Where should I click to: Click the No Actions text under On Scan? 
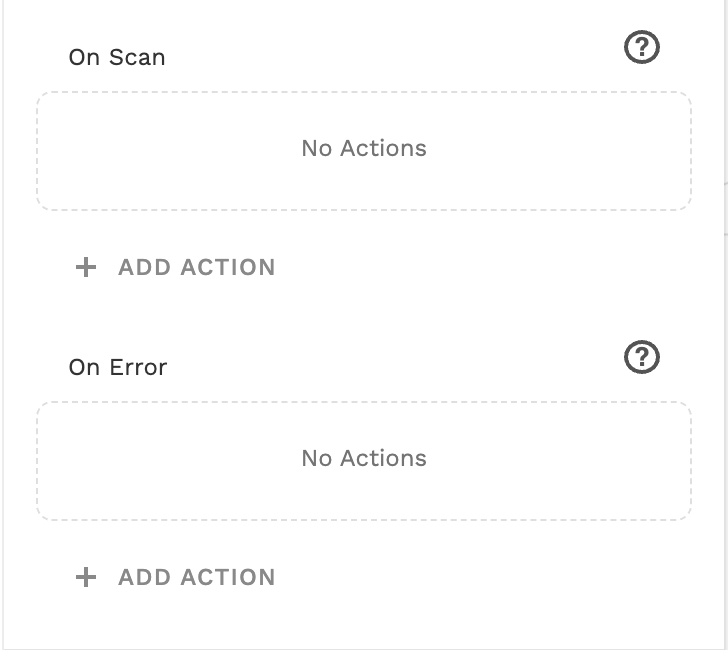click(364, 148)
